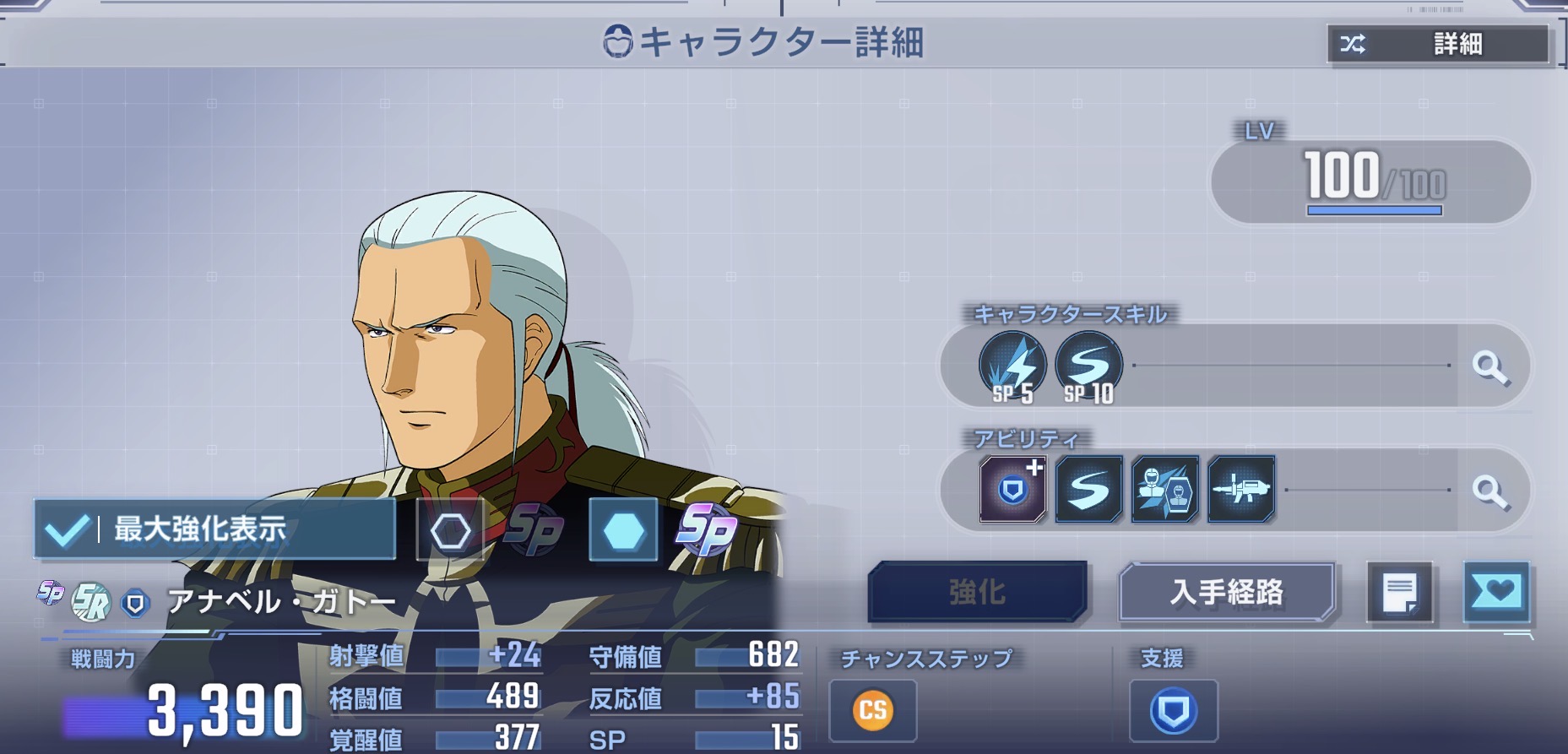Click the LV 100/100 level gauge
Screen dimensions: 1568x754
point(1371,182)
